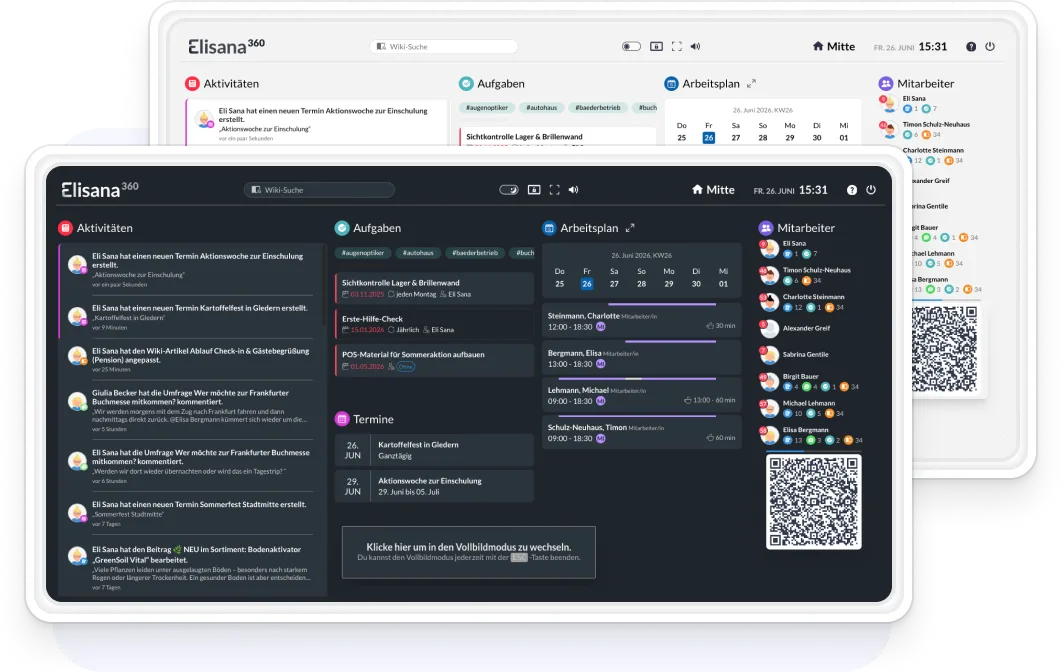Click Elisana 360 logo in light dashboard

click(x=226, y=46)
